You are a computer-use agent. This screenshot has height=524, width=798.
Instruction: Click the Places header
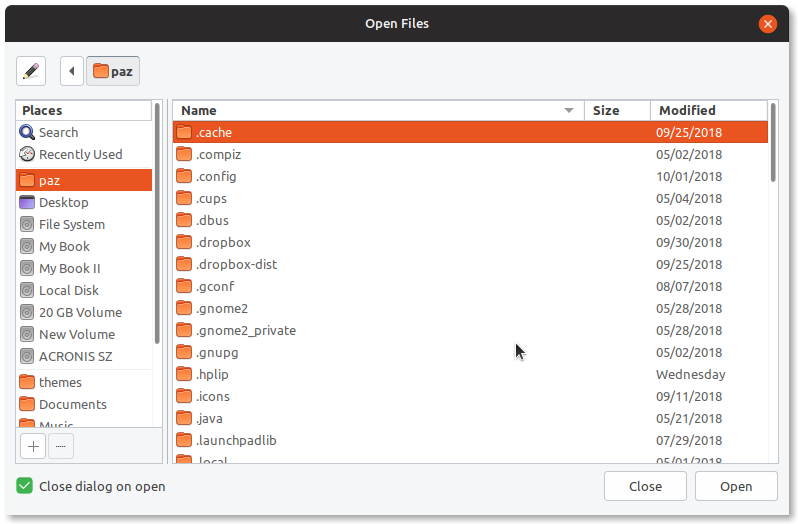click(84, 110)
